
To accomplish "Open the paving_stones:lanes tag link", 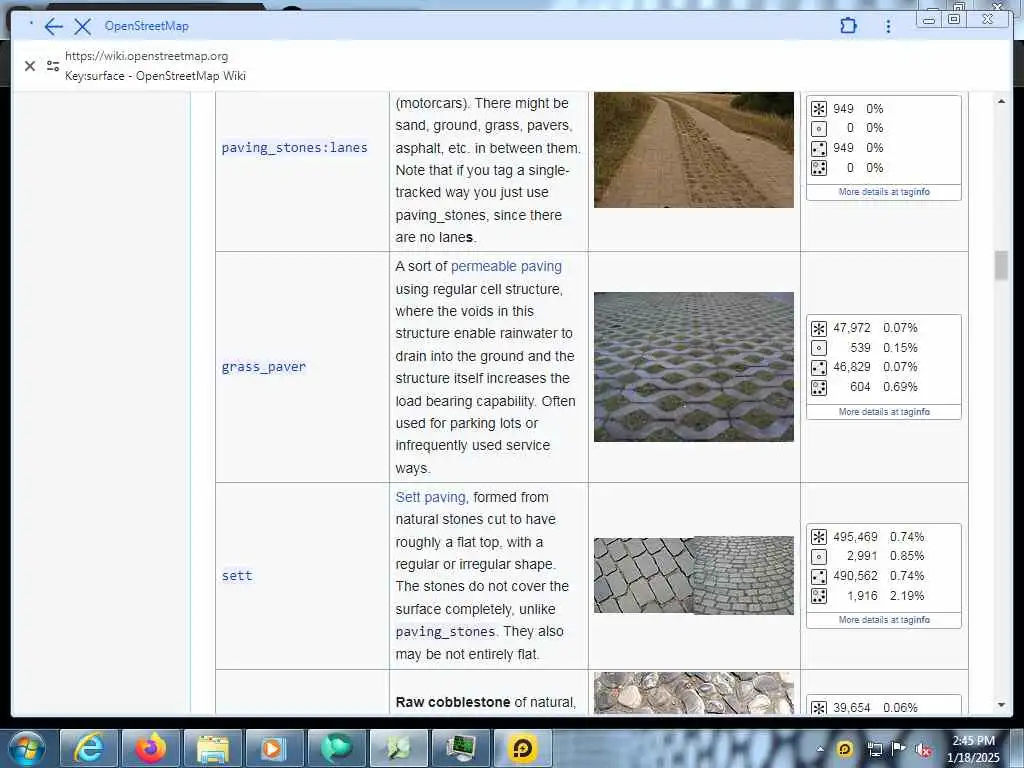I will pyautogui.click(x=295, y=148).
